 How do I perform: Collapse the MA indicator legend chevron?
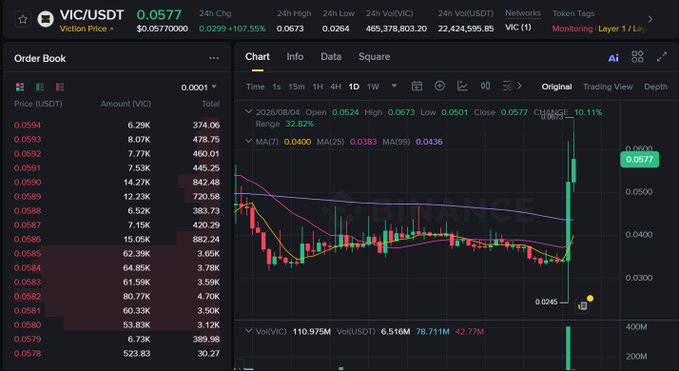(x=249, y=141)
